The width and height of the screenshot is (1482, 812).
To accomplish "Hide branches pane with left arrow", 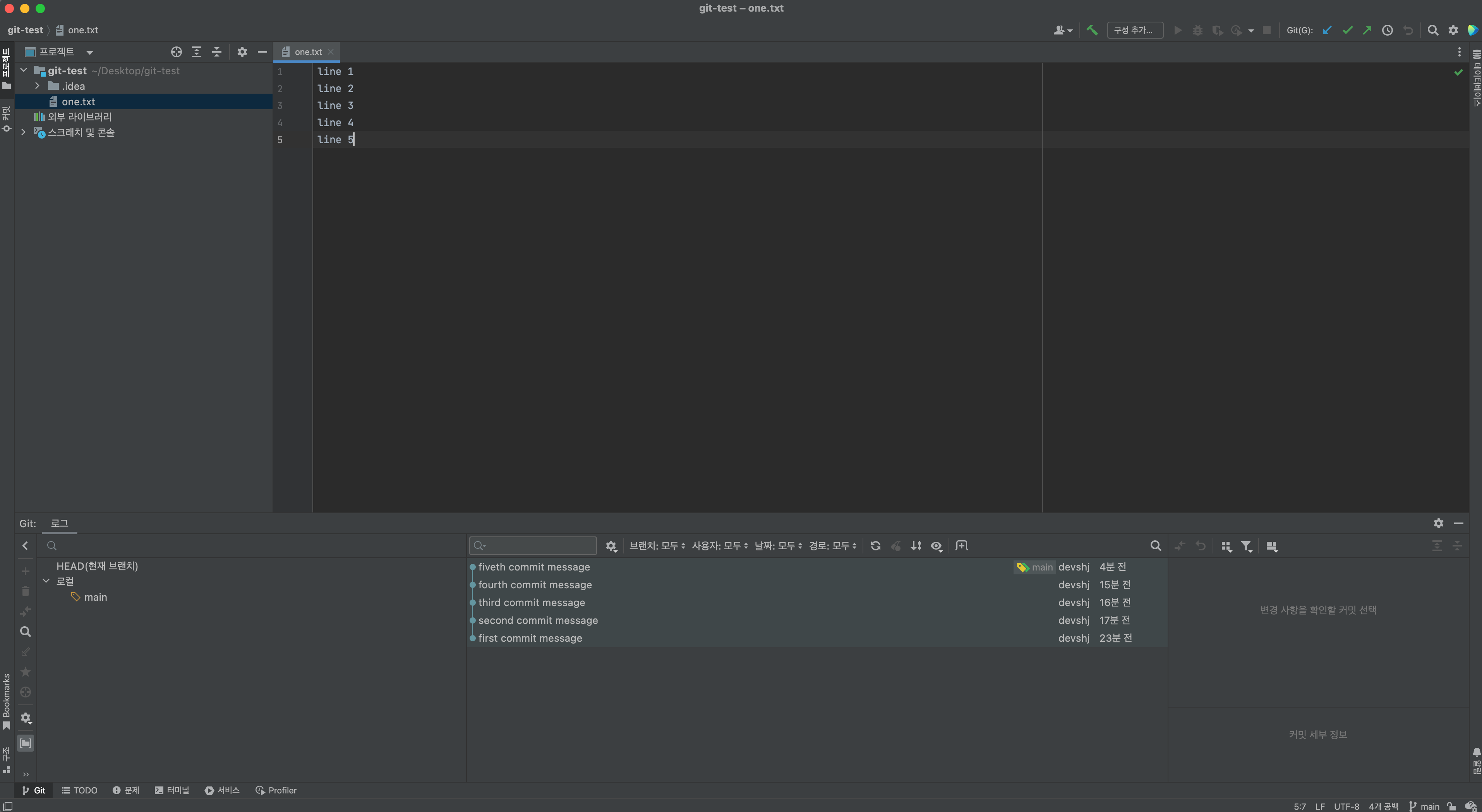I will pos(25,546).
